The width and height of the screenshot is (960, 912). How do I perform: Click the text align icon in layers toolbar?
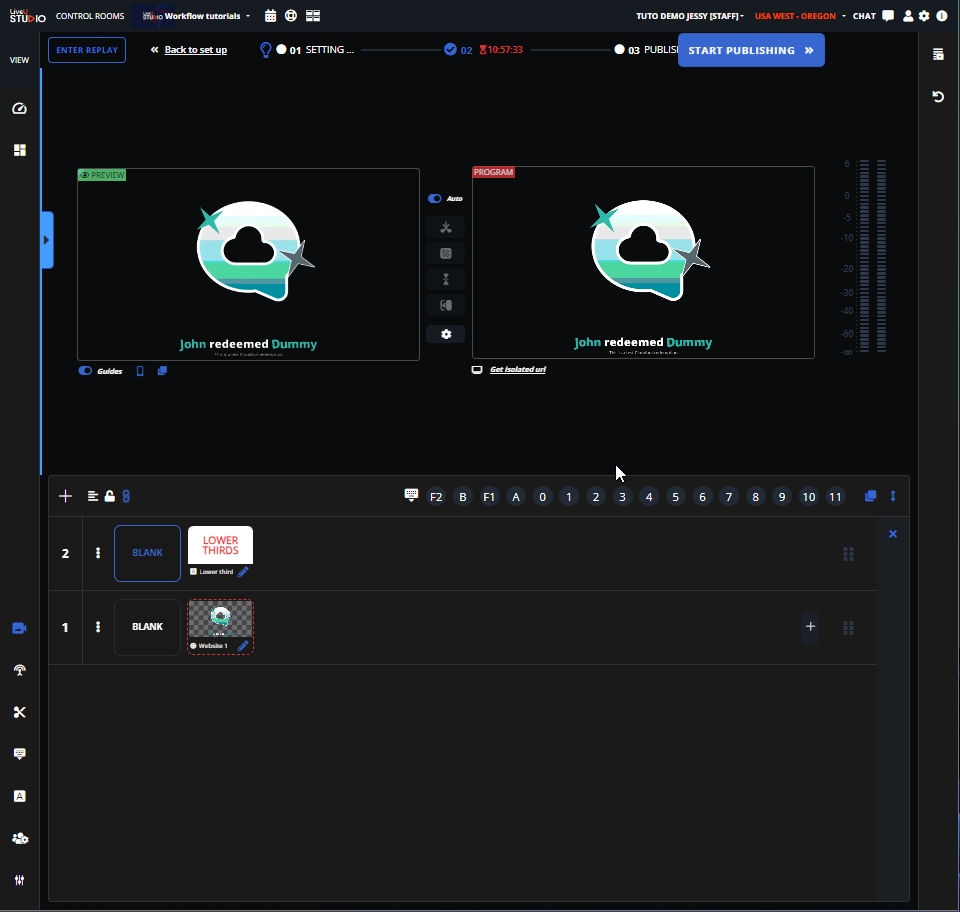[93, 496]
